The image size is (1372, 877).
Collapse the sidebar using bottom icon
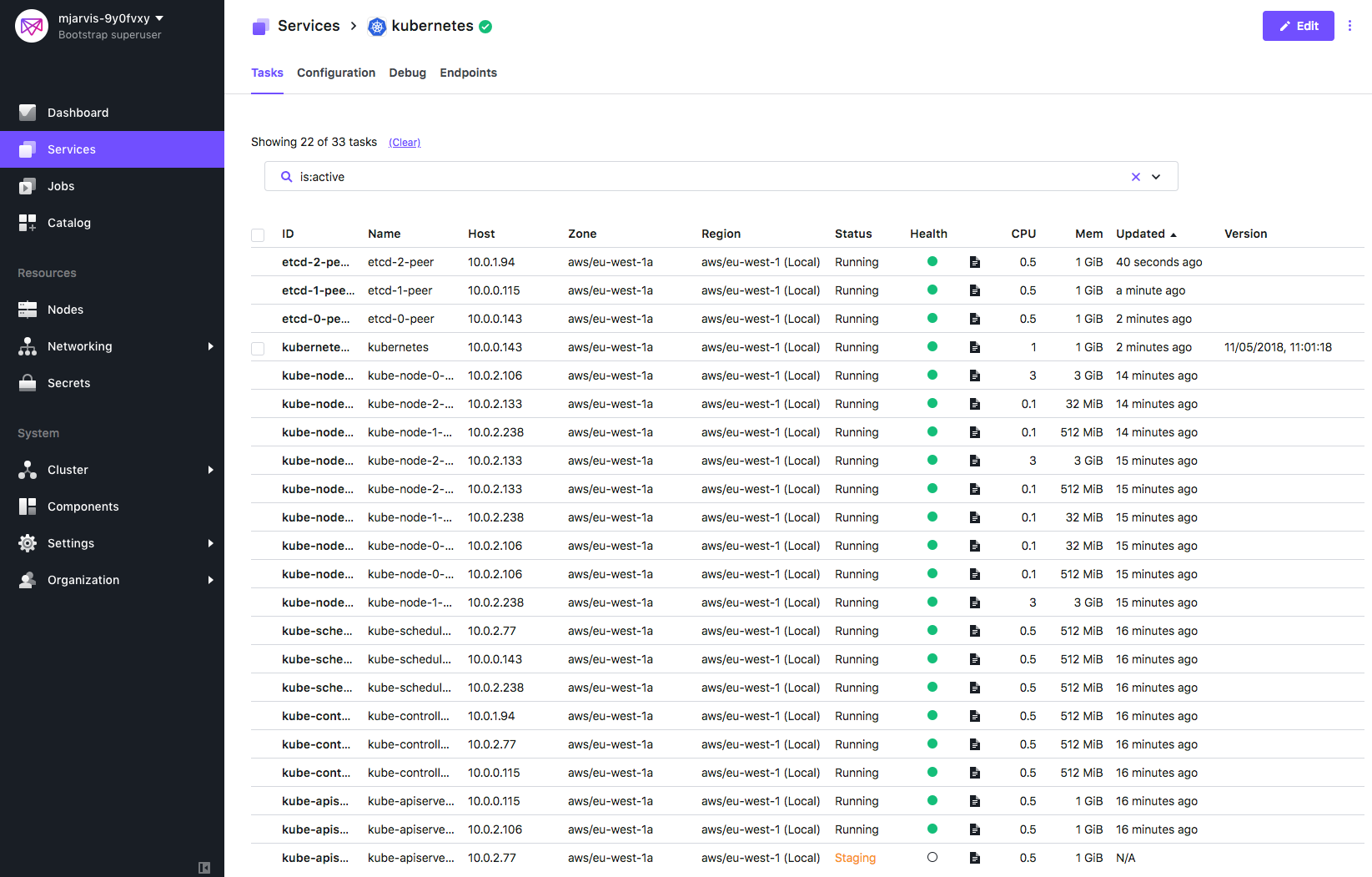[x=204, y=868]
